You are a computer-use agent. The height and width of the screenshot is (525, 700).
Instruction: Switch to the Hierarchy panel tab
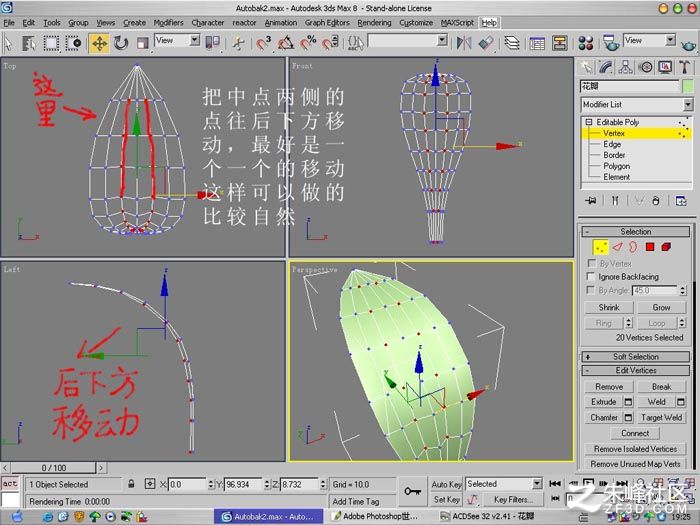pyautogui.click(x=625, y=67)
